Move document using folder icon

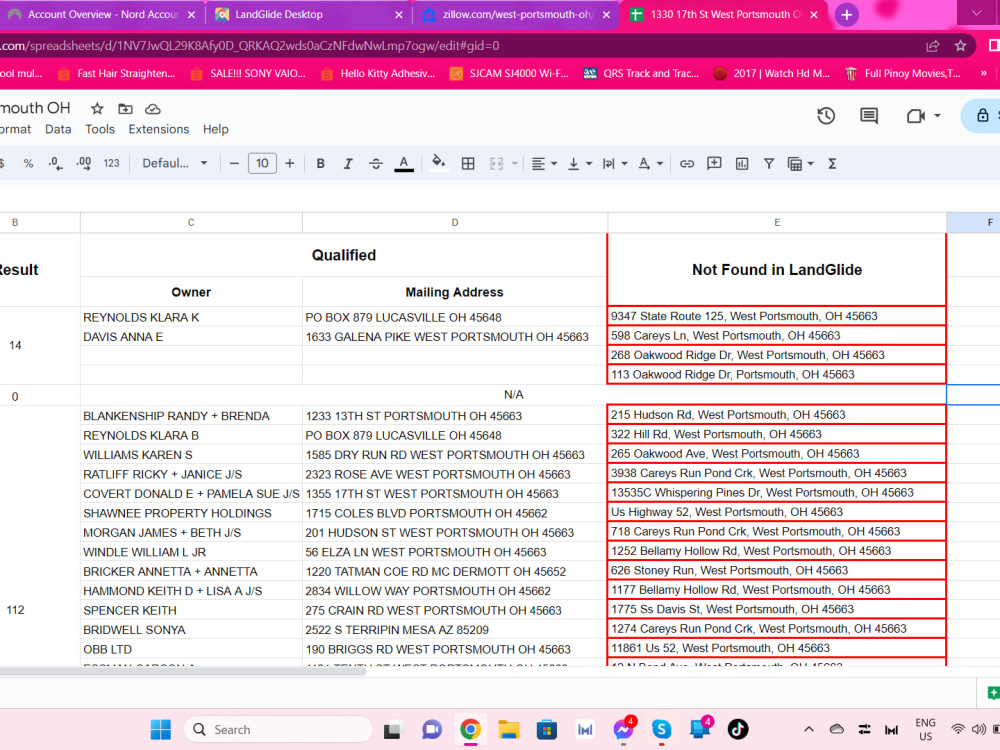pos(125,108)
